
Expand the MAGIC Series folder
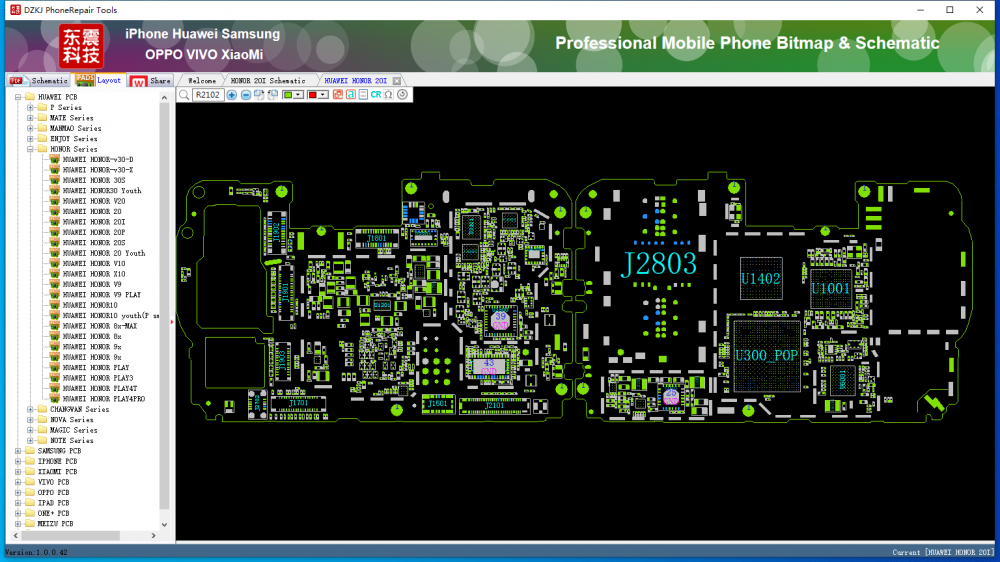point(31,430)
